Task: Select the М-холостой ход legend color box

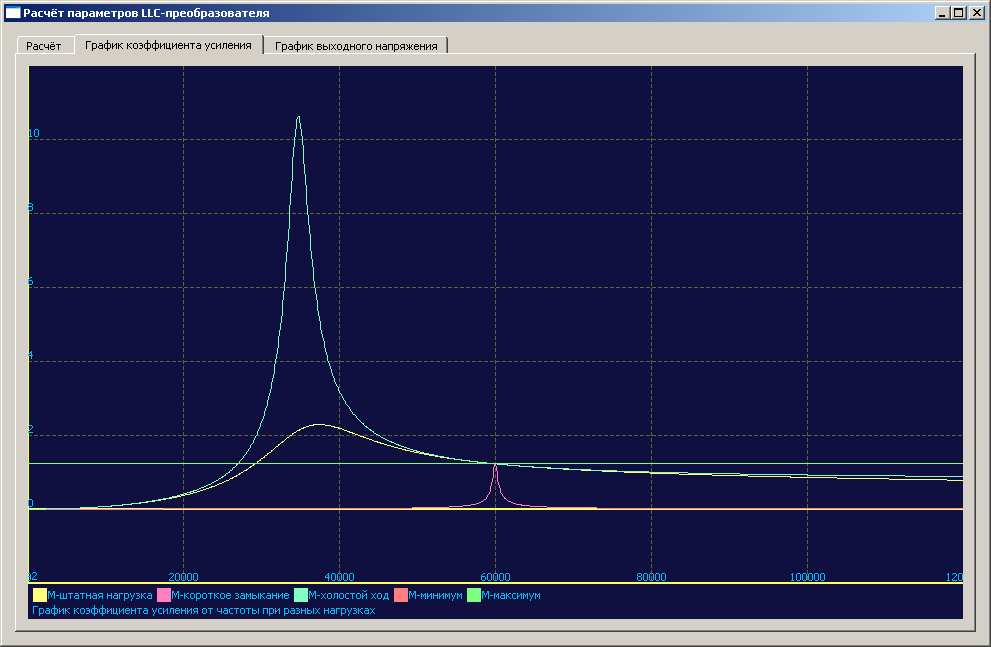Action: click(x=301, y=596)
